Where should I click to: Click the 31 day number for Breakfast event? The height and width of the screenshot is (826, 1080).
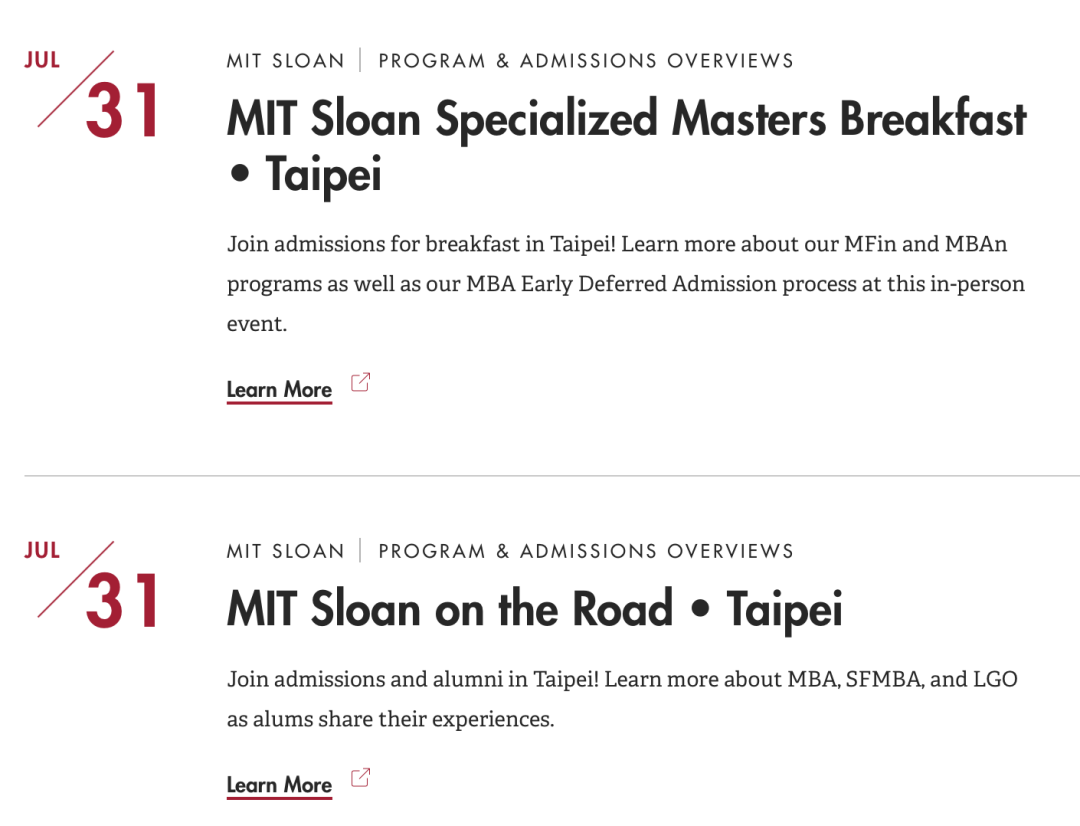click(x=123, y=110)
